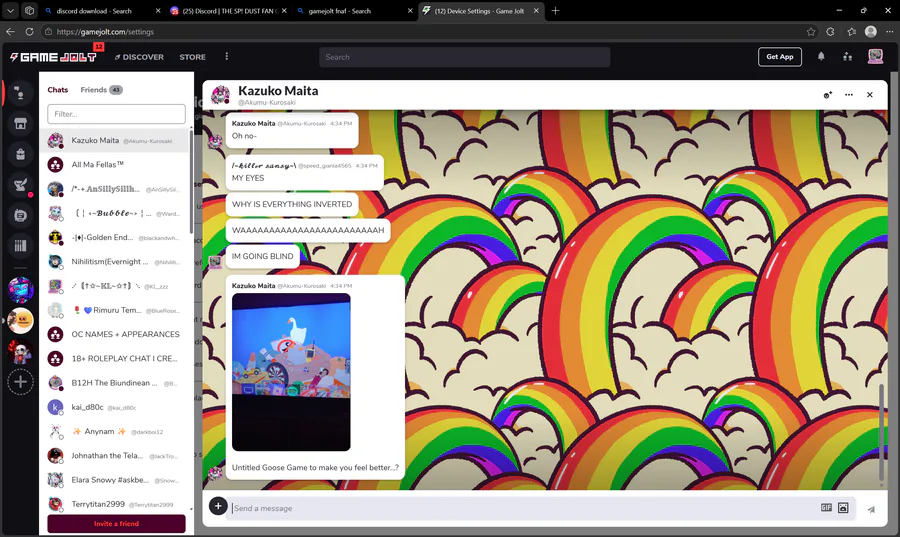Image resolution: width=900 pixels, height=537 pixels.
Task: Open sidebar chat icon at top
Action: coord(20,93)
